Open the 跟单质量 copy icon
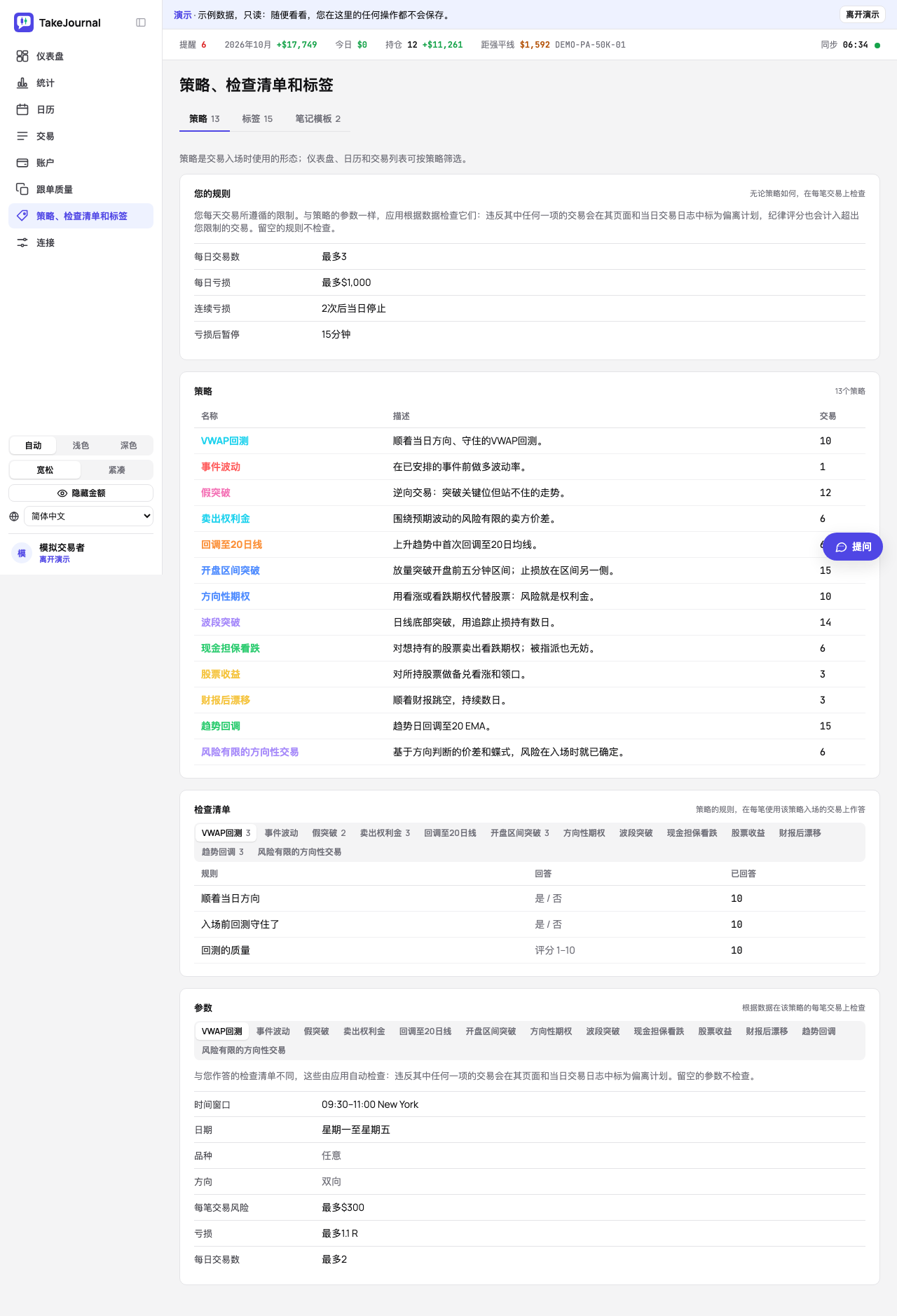 pyautogui.click(x=22, y=189)
